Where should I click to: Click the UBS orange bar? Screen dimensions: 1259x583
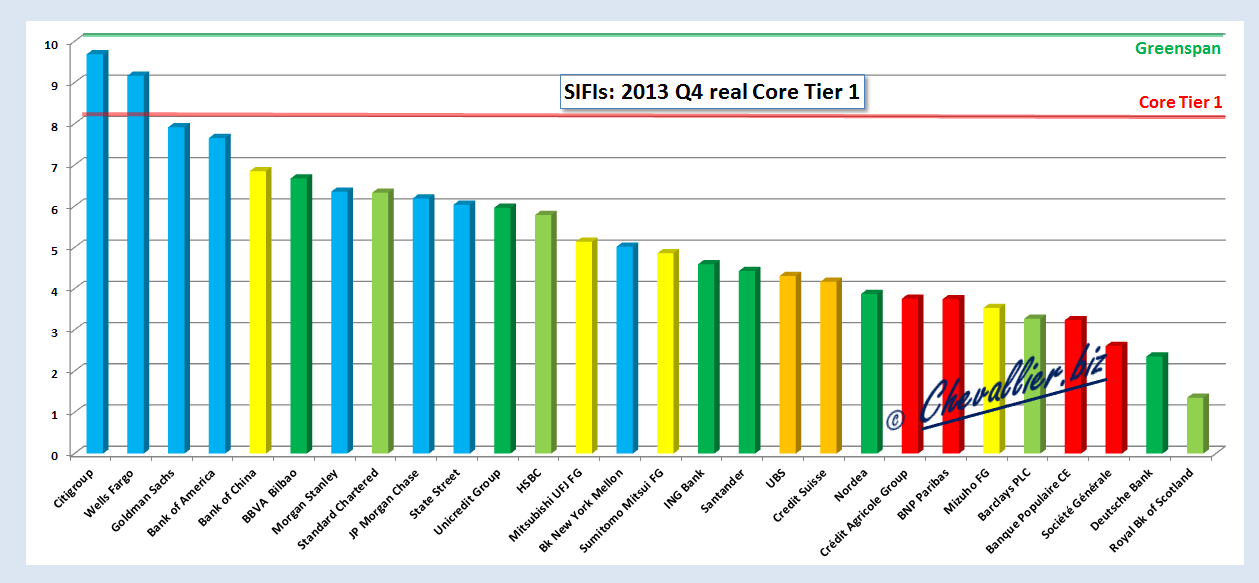point(790,363)
